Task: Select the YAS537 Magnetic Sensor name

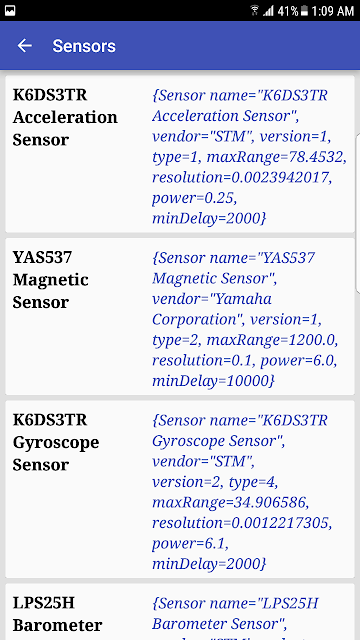Action: point(51,280)
